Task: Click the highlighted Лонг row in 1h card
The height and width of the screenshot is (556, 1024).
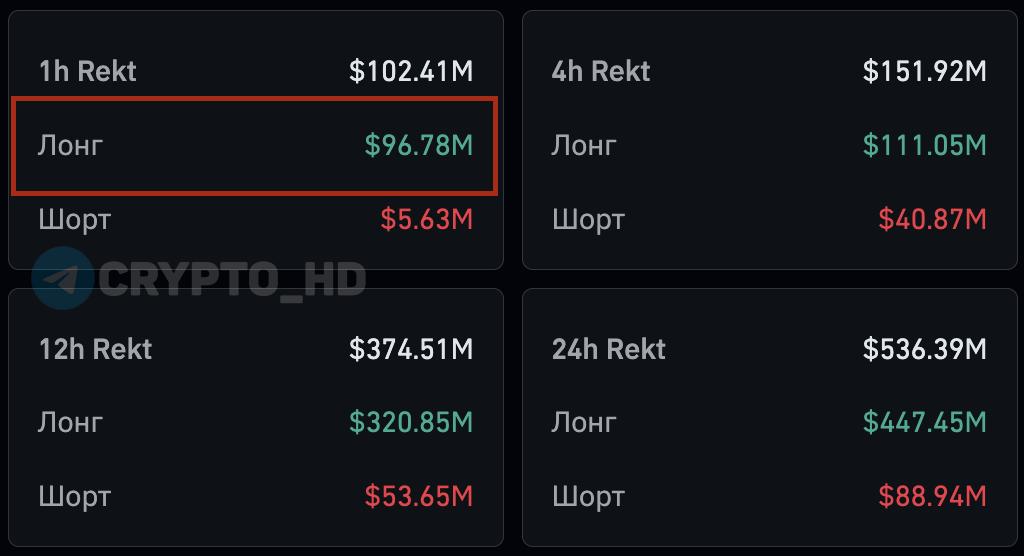Action: 255,146
